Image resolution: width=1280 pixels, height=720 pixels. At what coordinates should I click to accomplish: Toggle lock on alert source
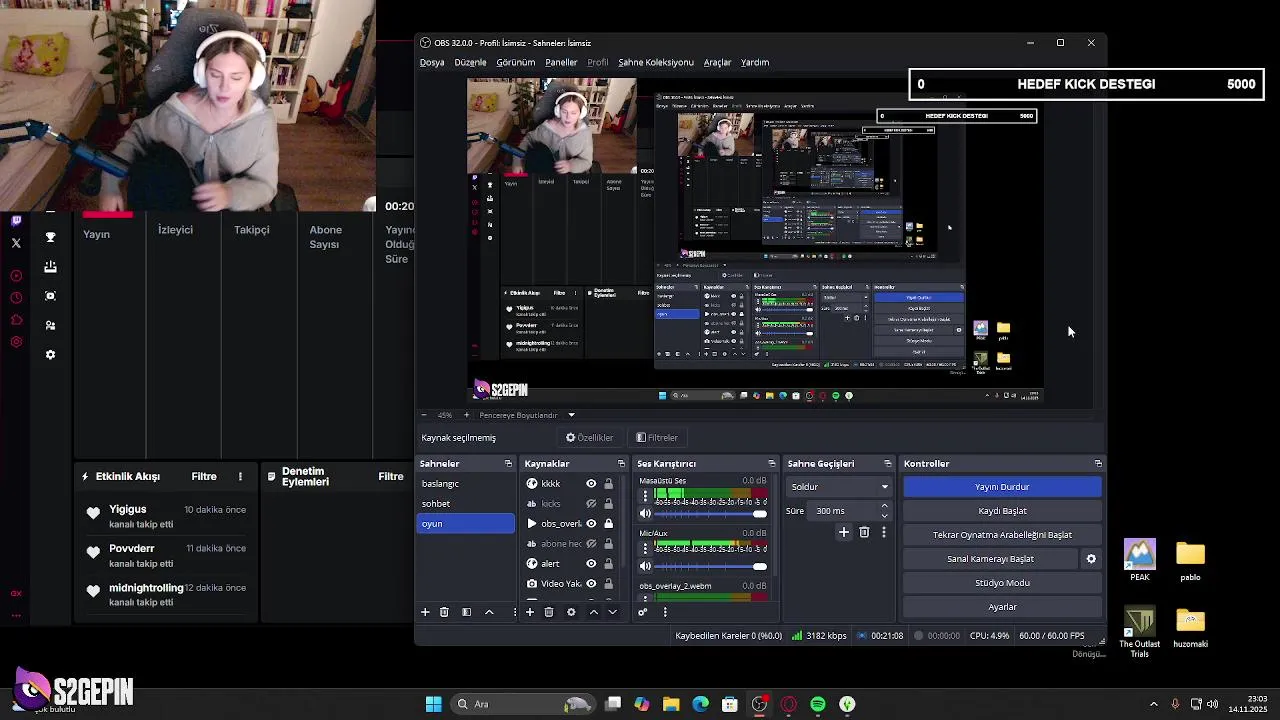608,564
